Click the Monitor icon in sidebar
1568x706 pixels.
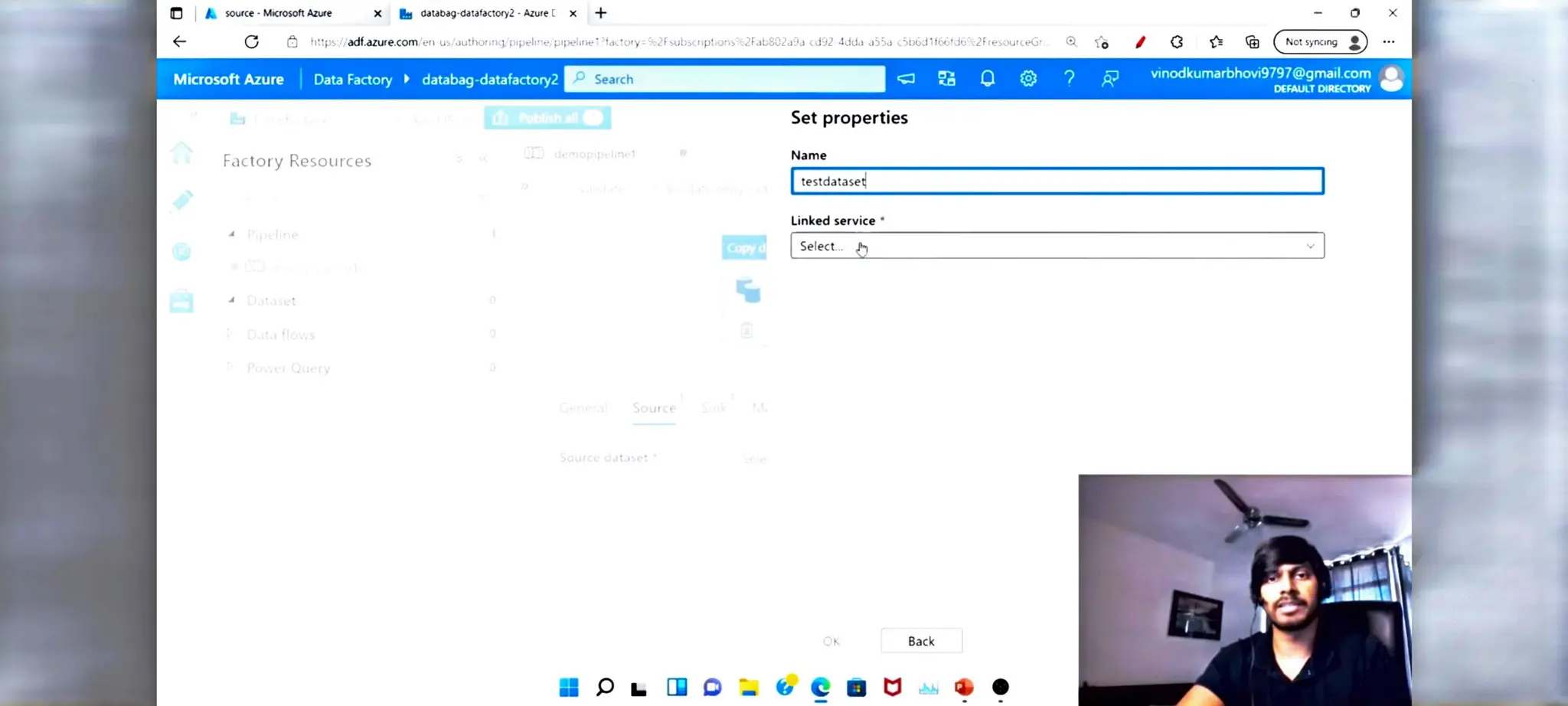click(x=181, y=251)
